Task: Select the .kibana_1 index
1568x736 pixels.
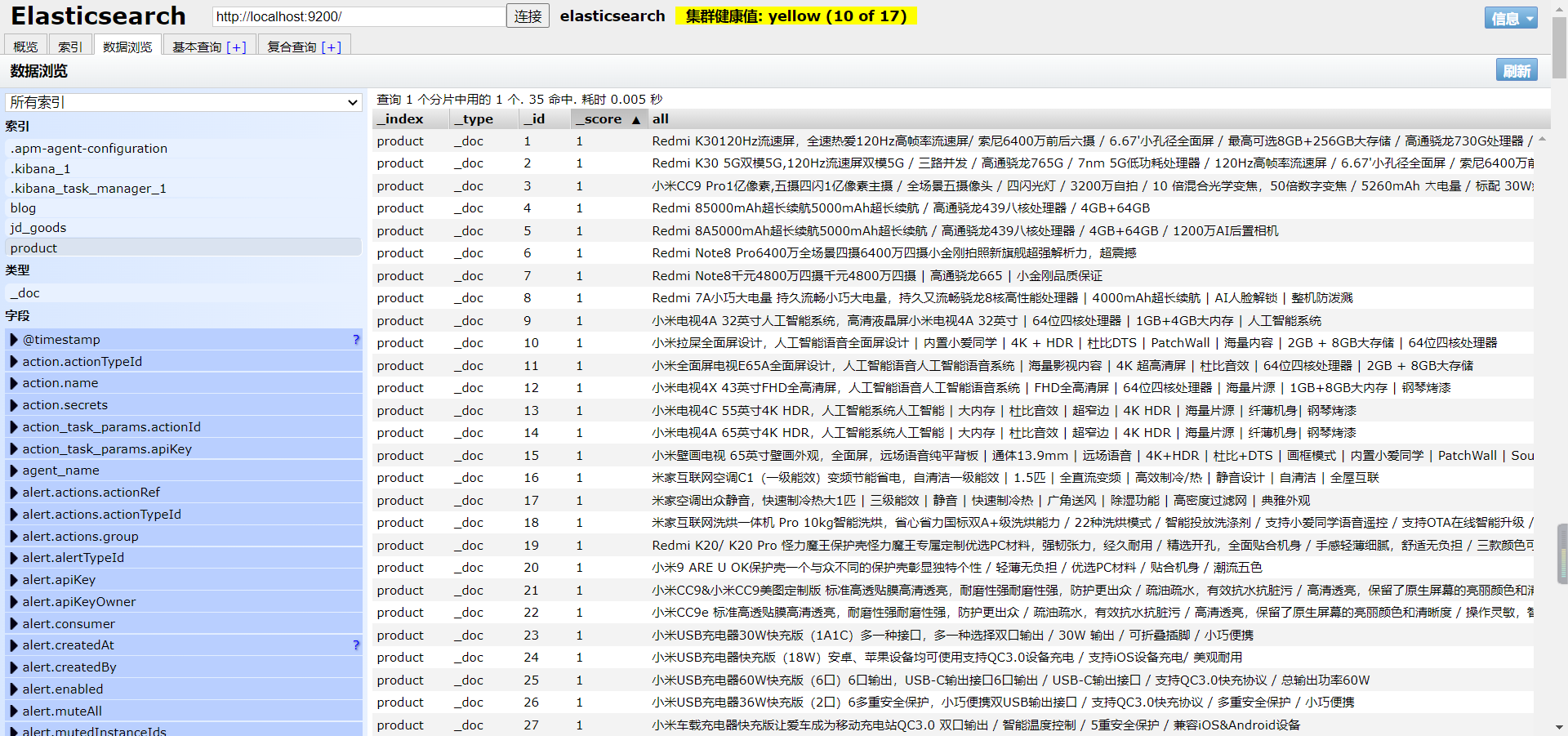Action: (x=184, y=168)
